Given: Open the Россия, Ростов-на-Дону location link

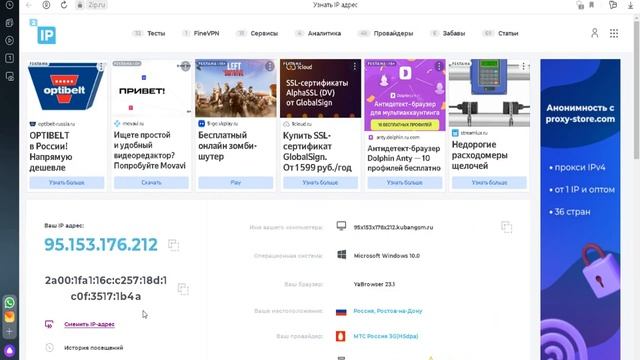Looking at the screenshot, I should (x=388, y=311).
